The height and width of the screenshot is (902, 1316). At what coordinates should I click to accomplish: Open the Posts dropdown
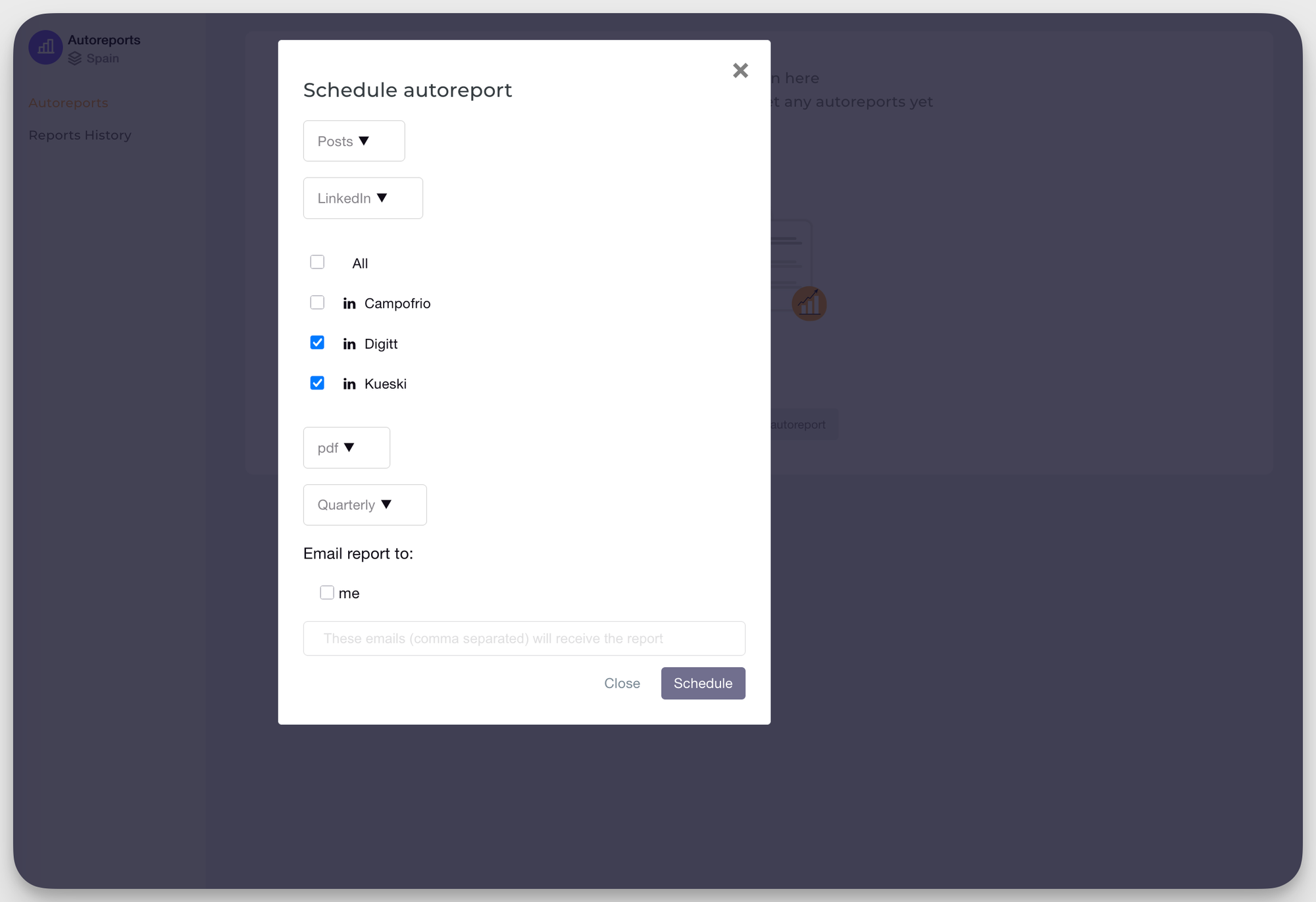pyautogui.click(x=353, y=141)
